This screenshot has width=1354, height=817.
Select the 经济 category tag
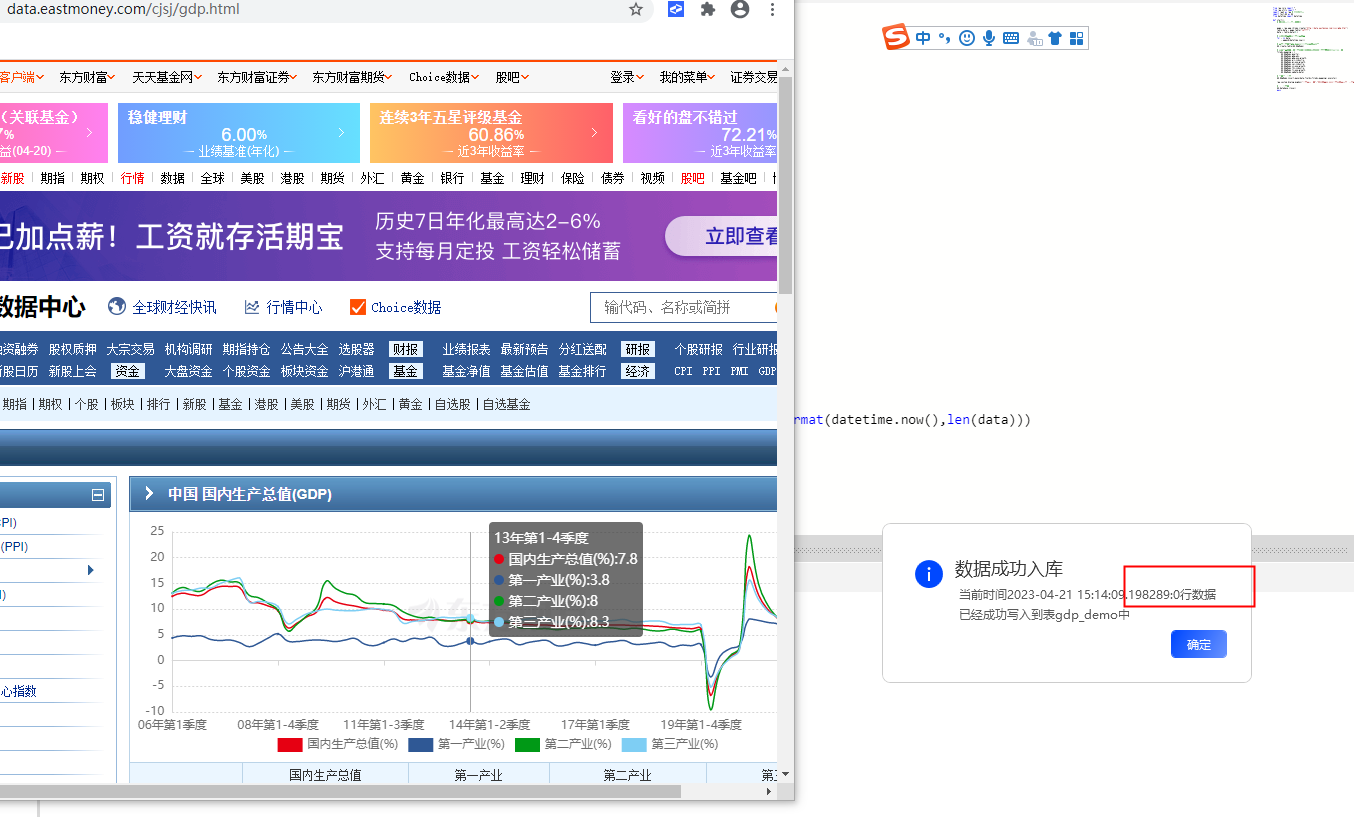[638, 371]
